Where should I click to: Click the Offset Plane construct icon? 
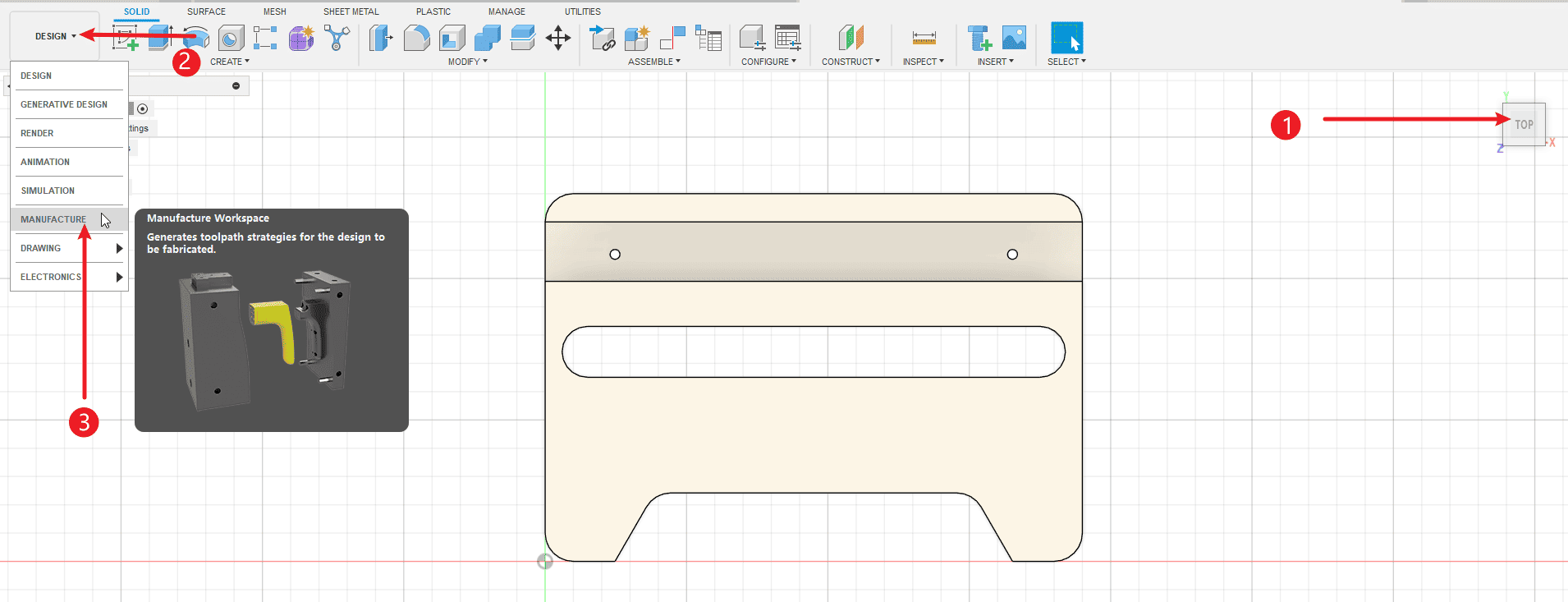[850, 38]
